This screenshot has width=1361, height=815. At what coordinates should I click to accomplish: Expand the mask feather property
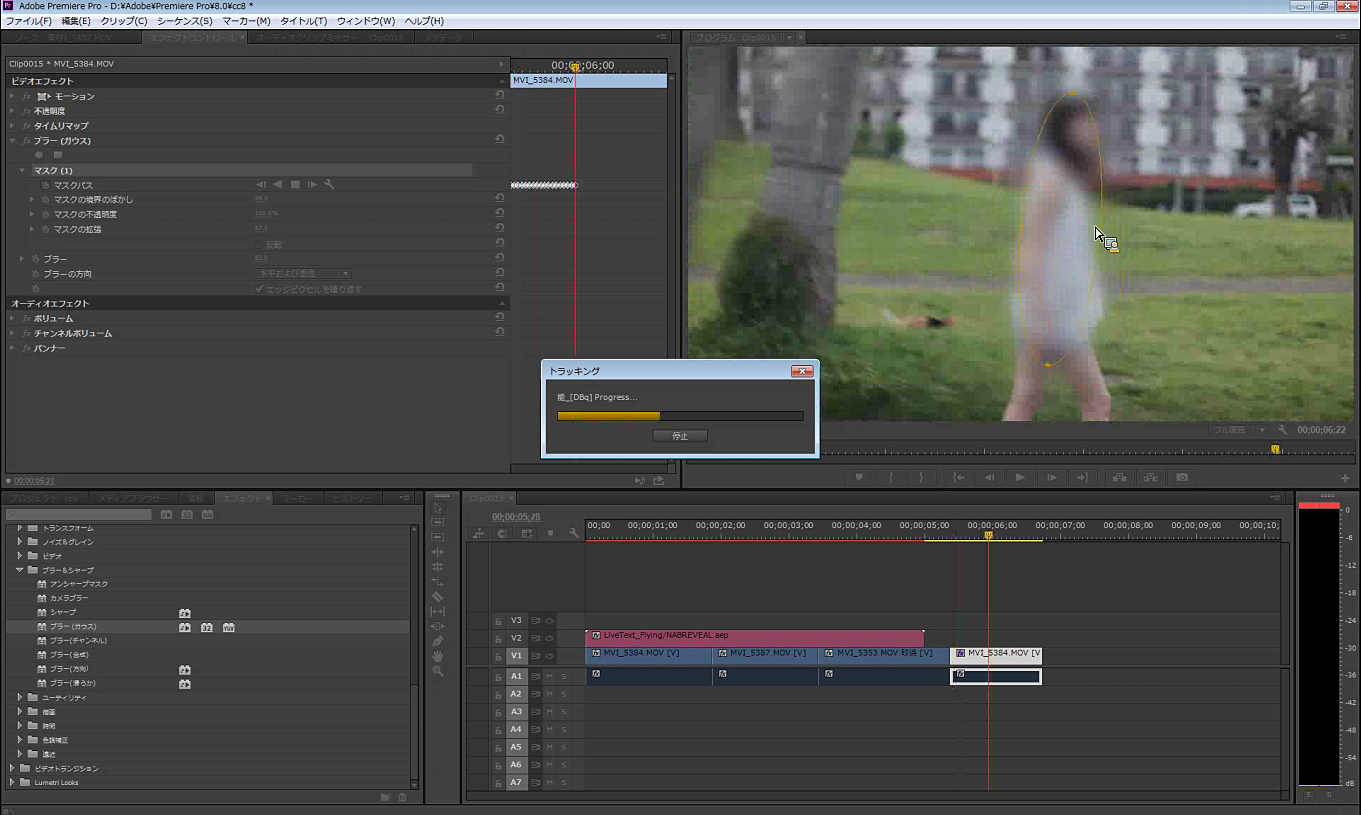pyautogui.click(x=32, y=199)
